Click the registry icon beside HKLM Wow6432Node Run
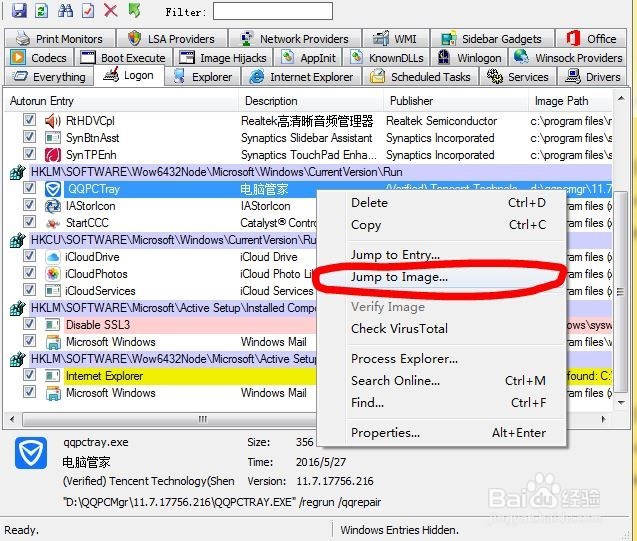This screenshot has width=637, height=541. click(x=17, y=172)
